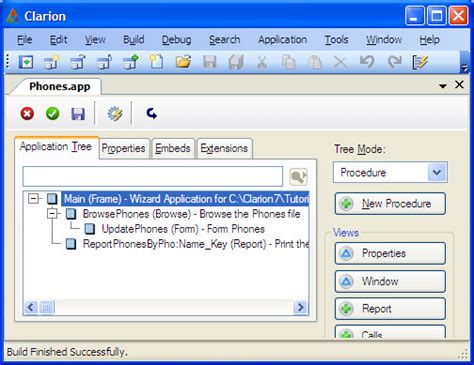Image resolution: width=474 pixels, height=365 pixels.
Task: Open the Help menu
Action: coord(429,40)
